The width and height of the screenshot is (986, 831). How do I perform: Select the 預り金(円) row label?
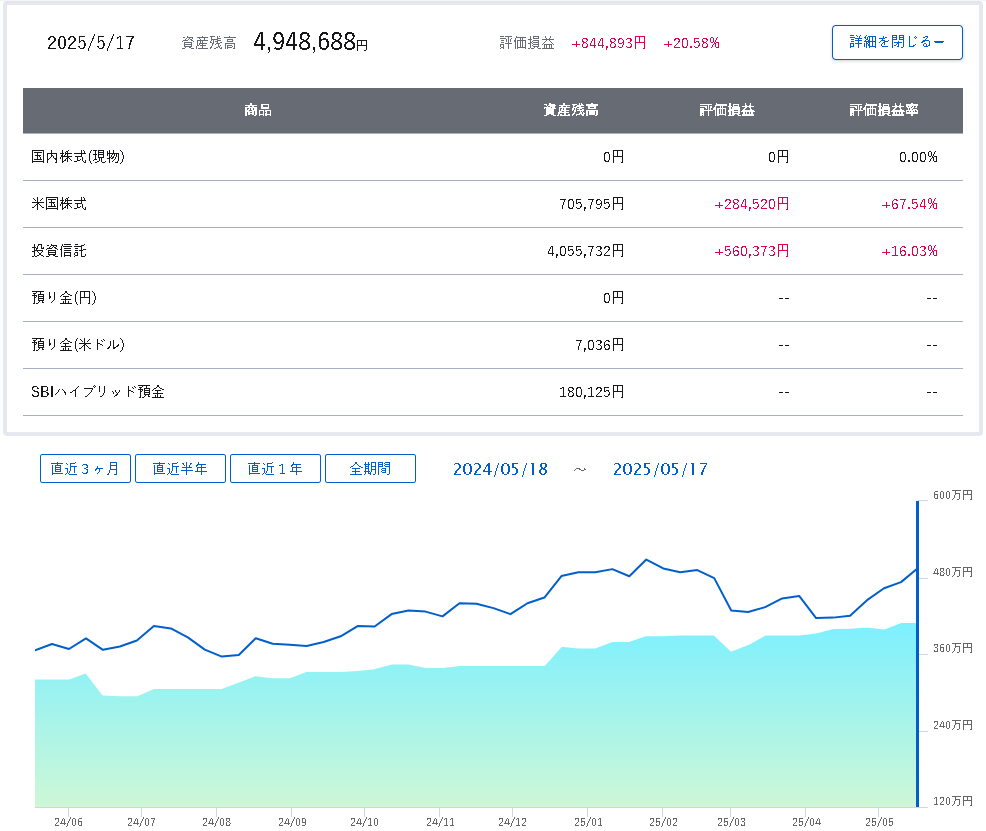(64, 298)
